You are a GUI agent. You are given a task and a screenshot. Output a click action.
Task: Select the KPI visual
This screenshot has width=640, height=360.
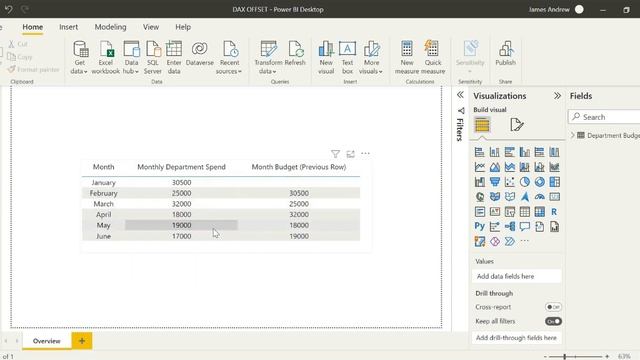pos(495,212)
